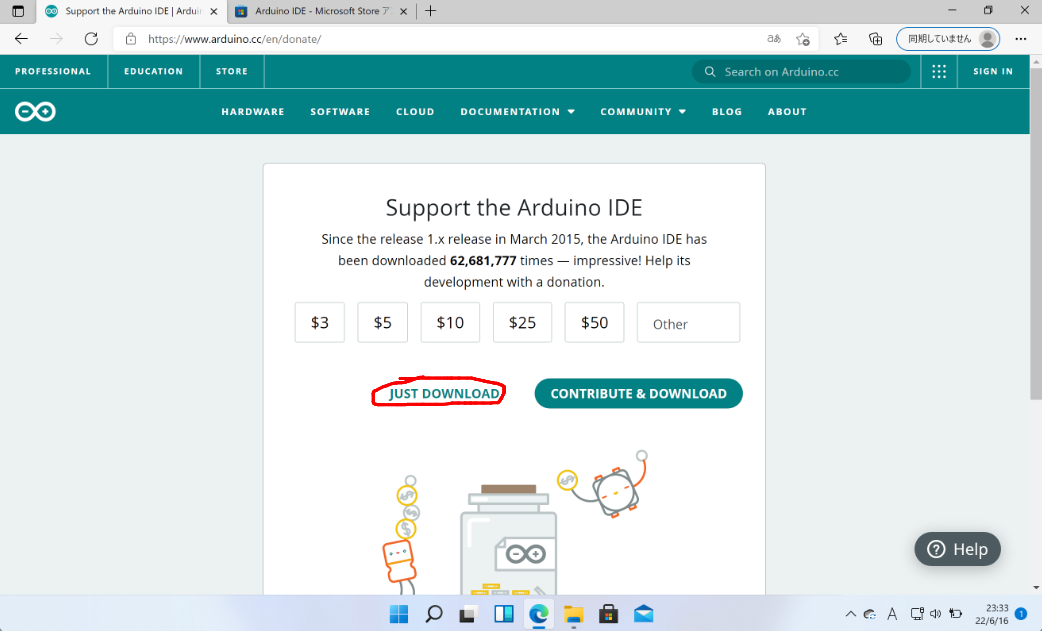Click Sign In
1042x631 pixels.
tap(993, 71)
